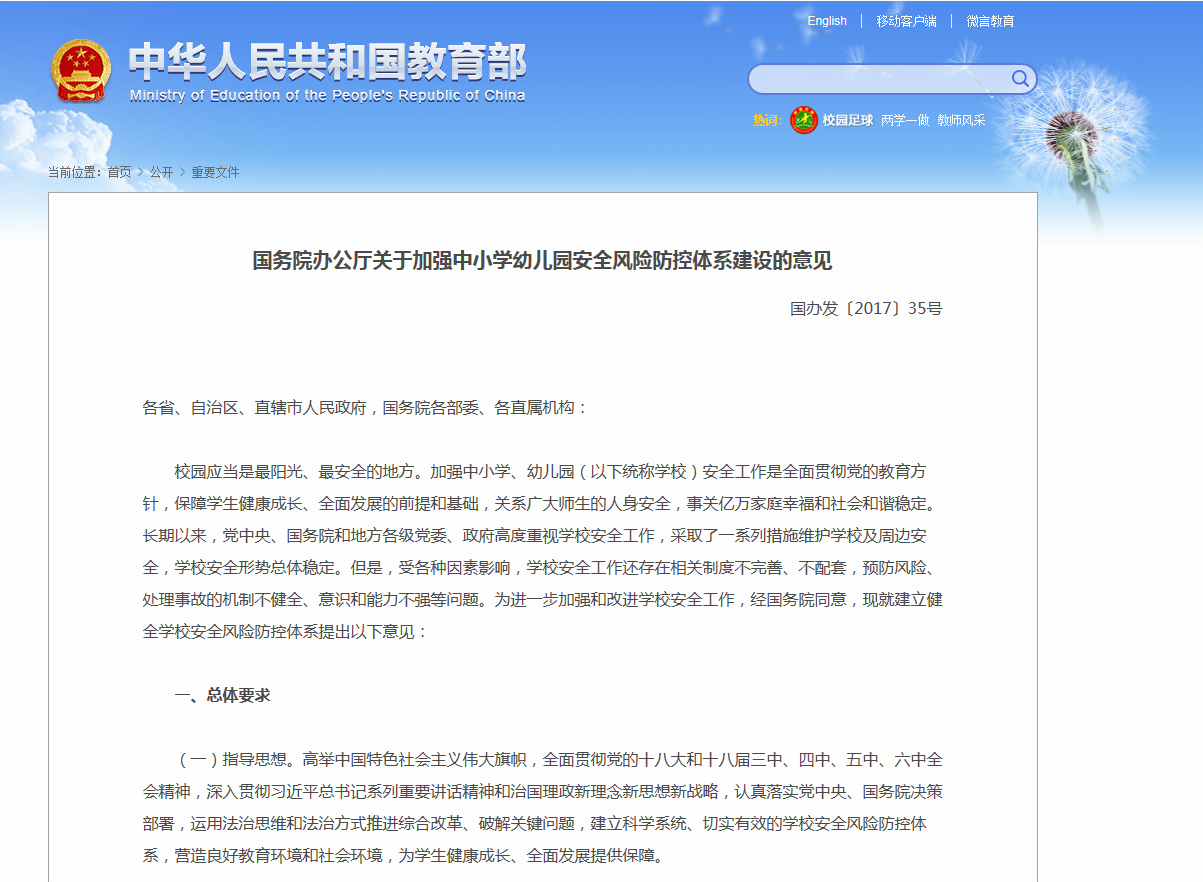Click the search magnifier icon
Viewport: 1203px width, 882px height.
(1020, 79)
